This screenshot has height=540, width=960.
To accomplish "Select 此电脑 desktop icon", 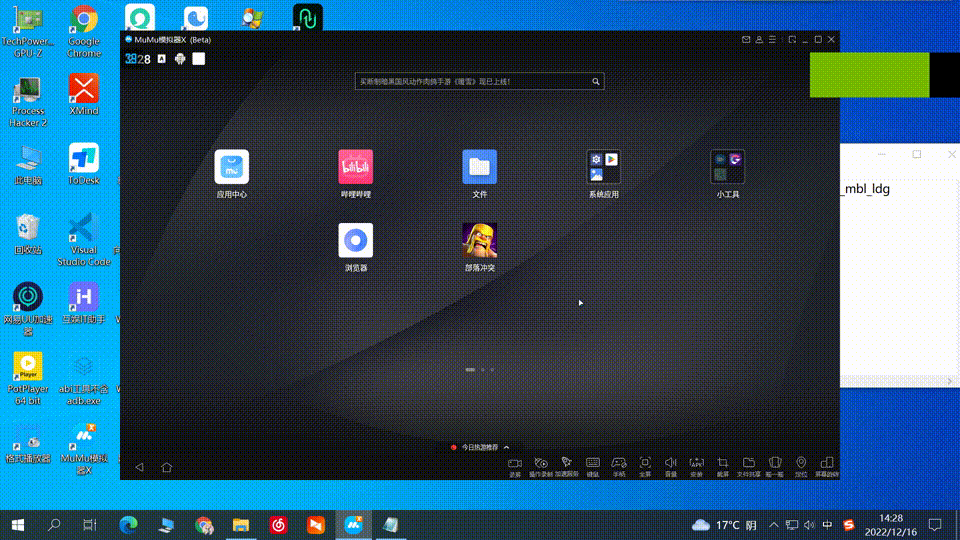I will click(28, 165).
